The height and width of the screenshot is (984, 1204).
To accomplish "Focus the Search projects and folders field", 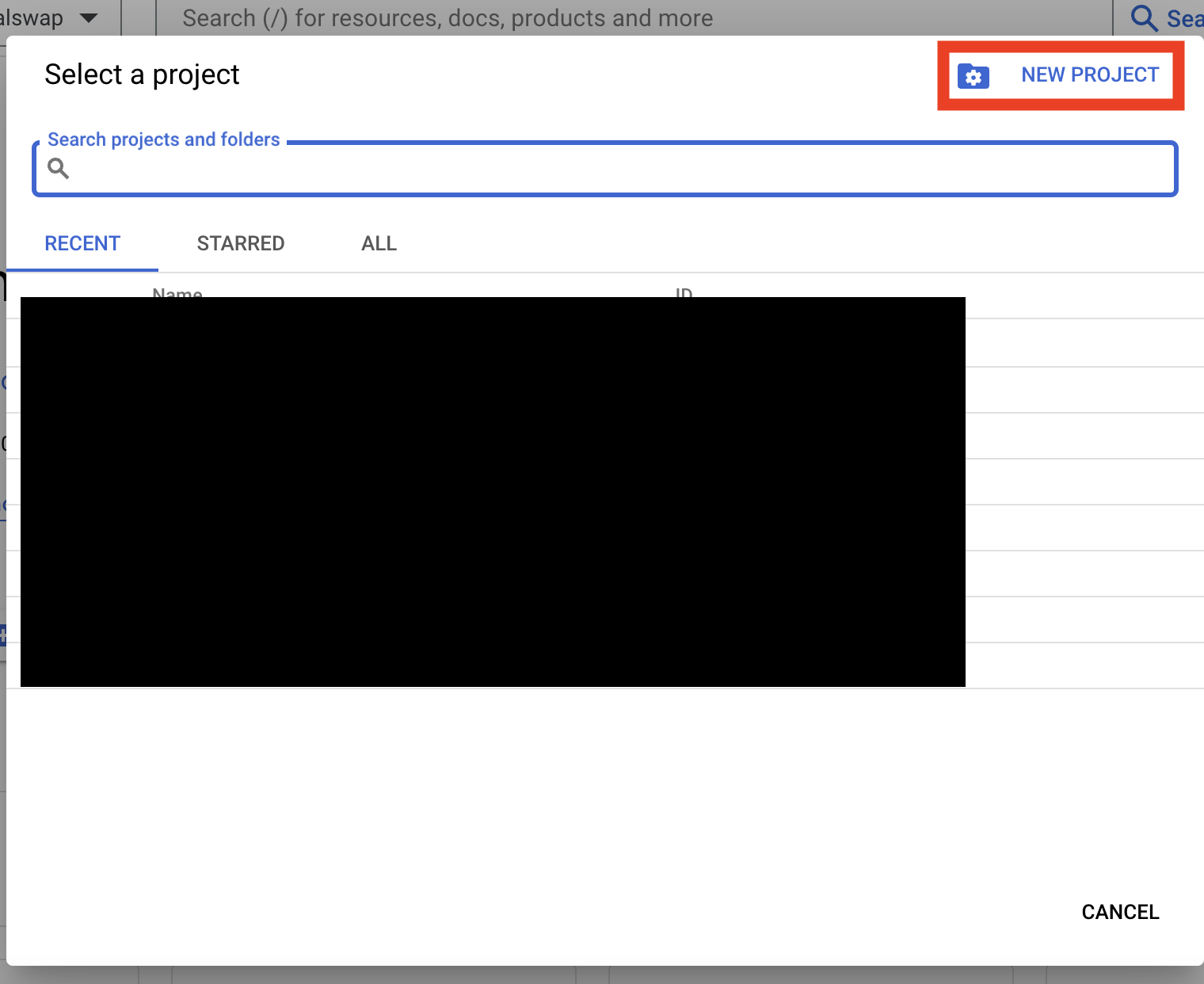I will pos(618,169).
